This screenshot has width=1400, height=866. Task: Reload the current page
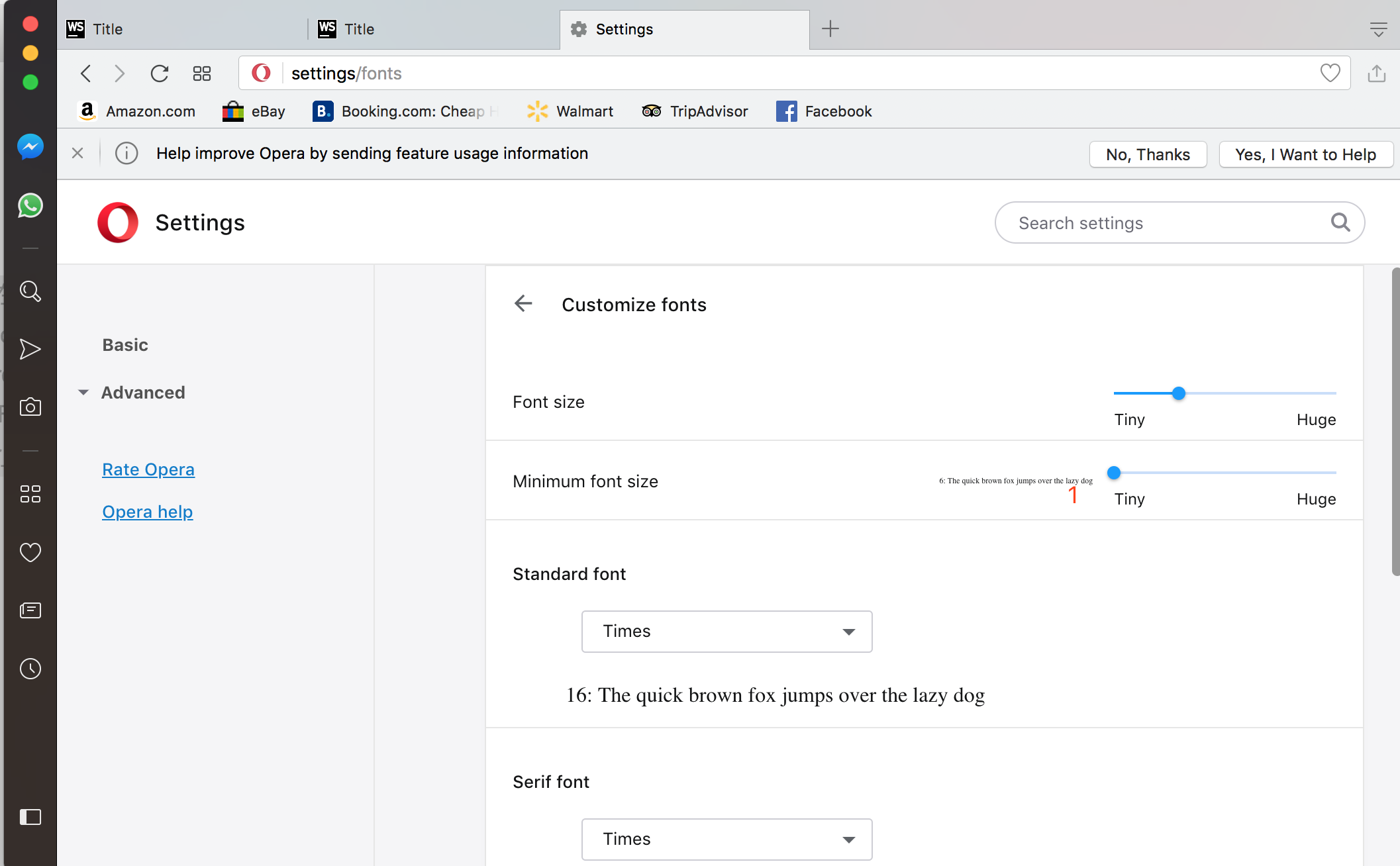click(160, 73)
